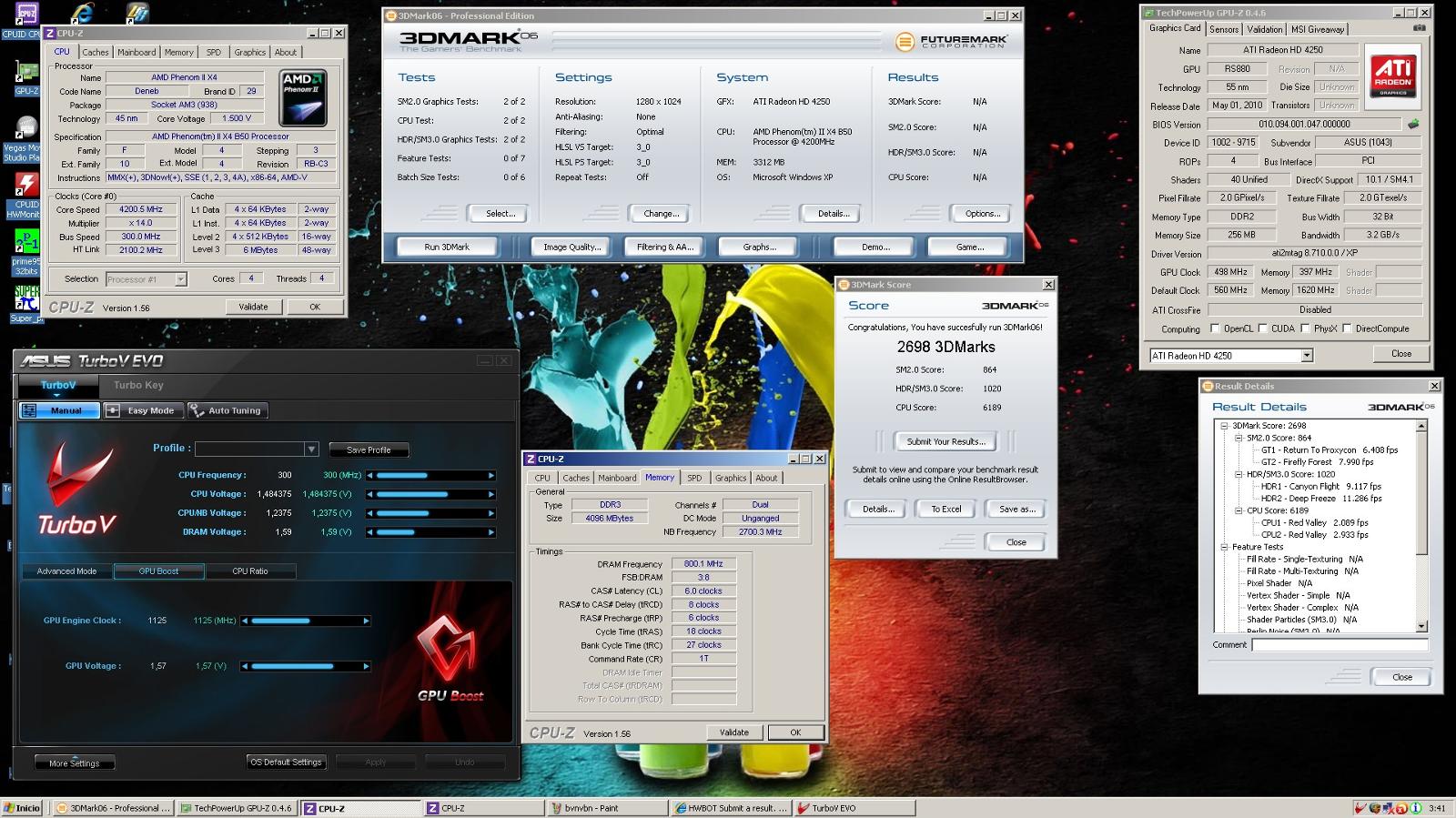
Task: Select the HDR1 - Canyon Flight result row
Action: [x=1320, y=486]
